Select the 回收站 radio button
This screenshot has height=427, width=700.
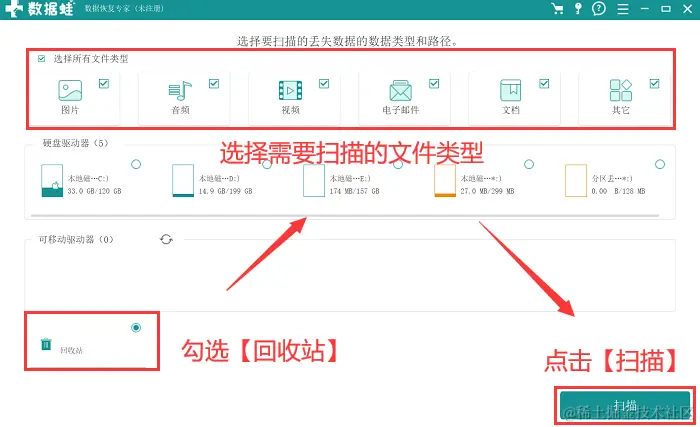[x=136, y=328]
